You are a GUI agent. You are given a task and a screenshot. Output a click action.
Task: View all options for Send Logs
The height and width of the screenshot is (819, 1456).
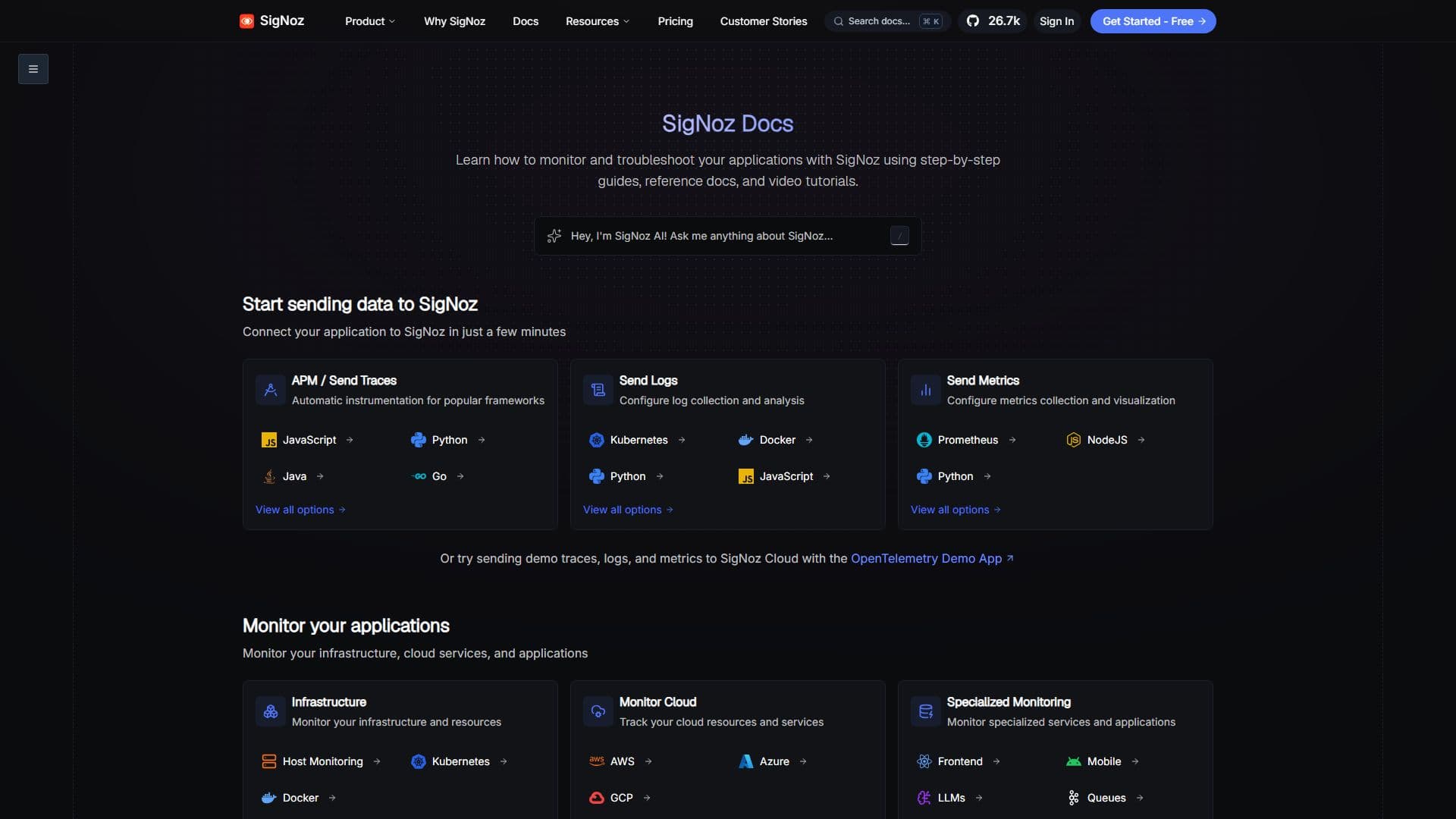[x=629, y=510]
